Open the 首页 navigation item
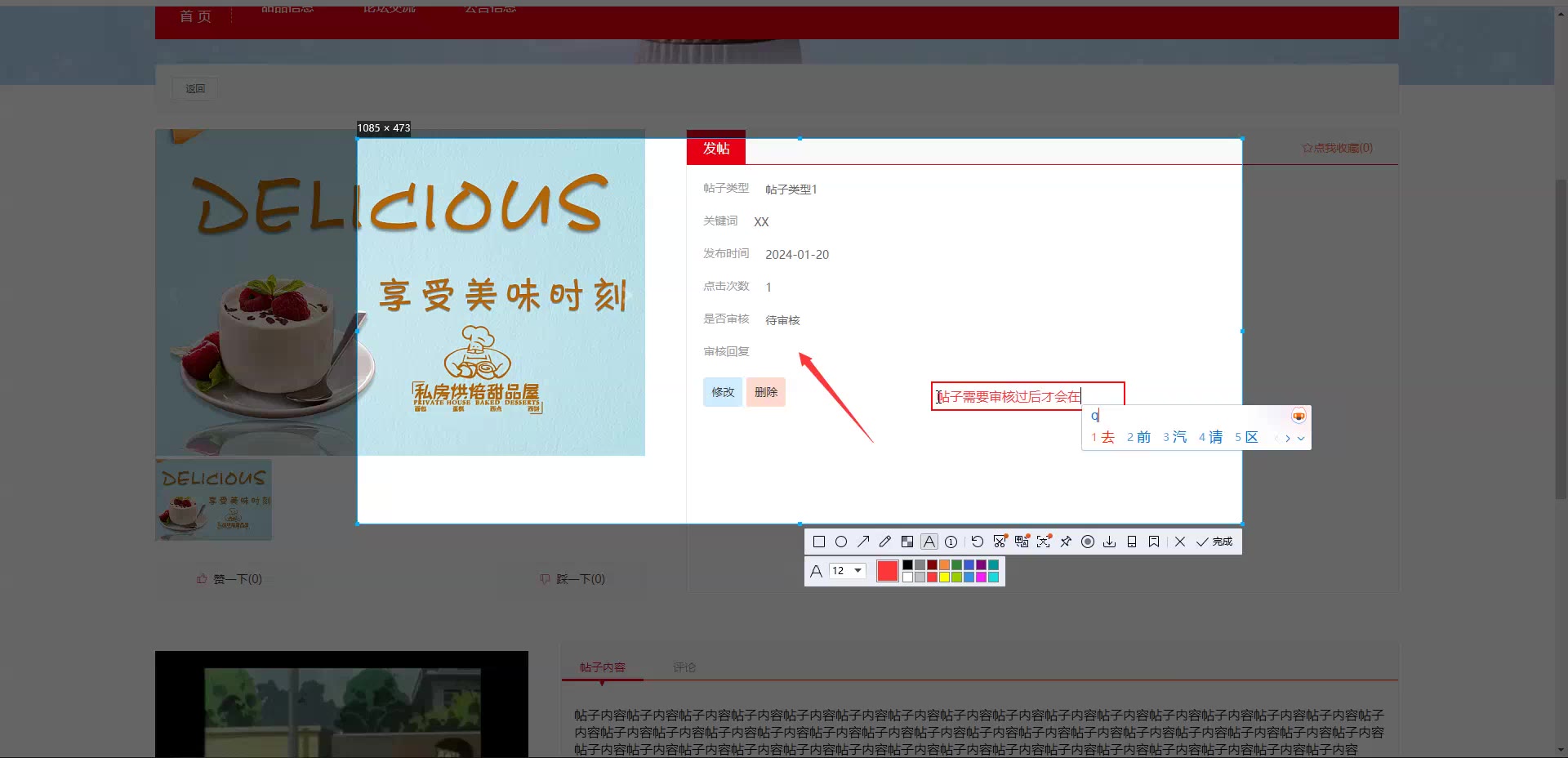Image resolution: width=1568 pixels, height=758 pixels. 195,16
